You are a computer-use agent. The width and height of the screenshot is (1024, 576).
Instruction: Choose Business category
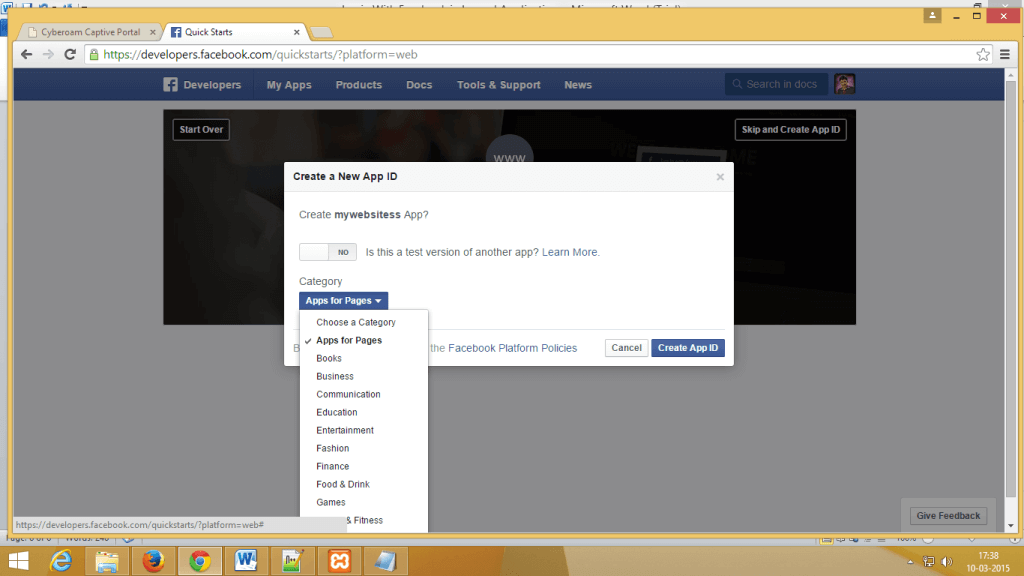364,376
